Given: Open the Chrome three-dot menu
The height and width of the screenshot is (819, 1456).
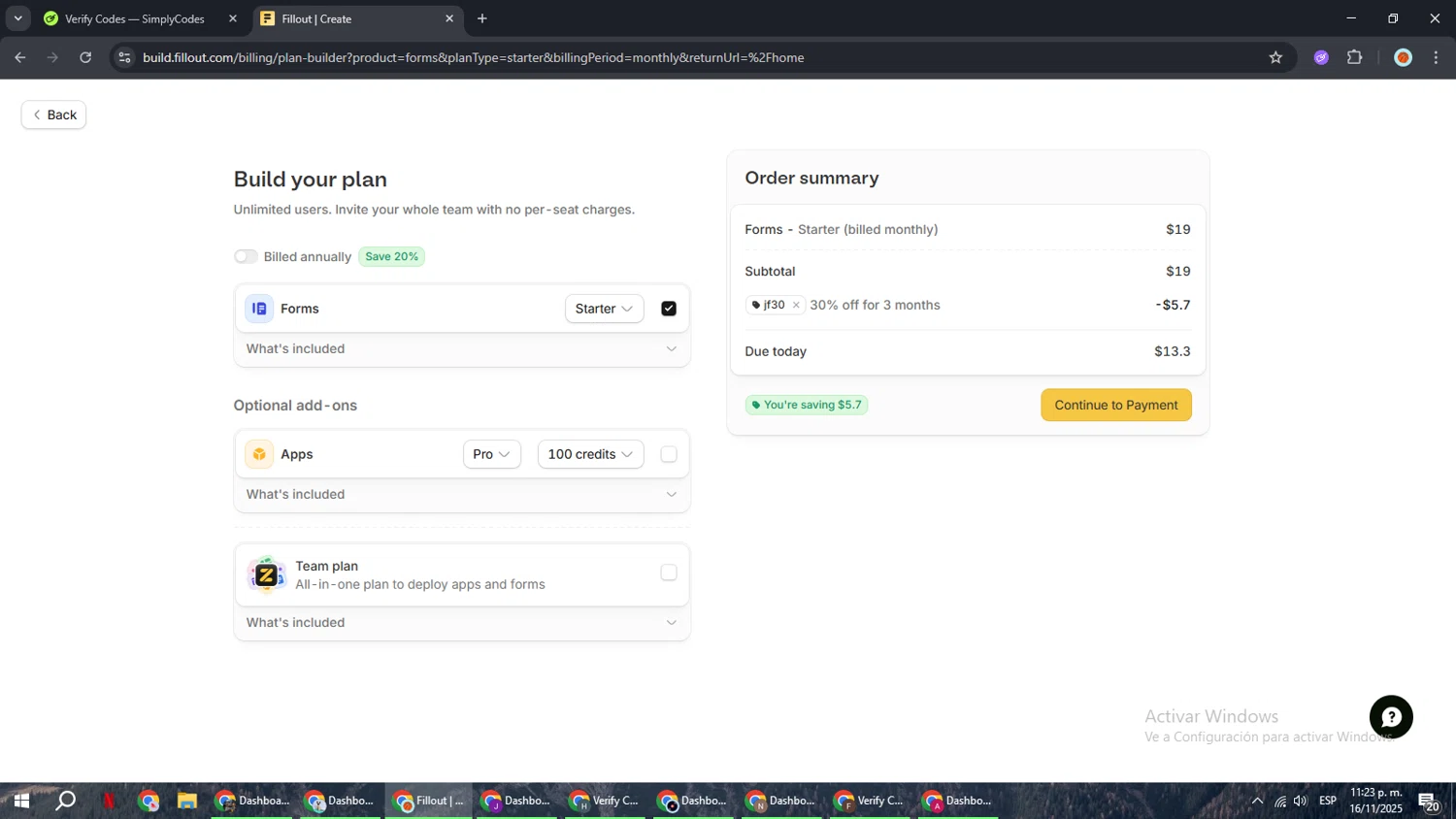Looking at the screenshot, I should (1436, 57).
